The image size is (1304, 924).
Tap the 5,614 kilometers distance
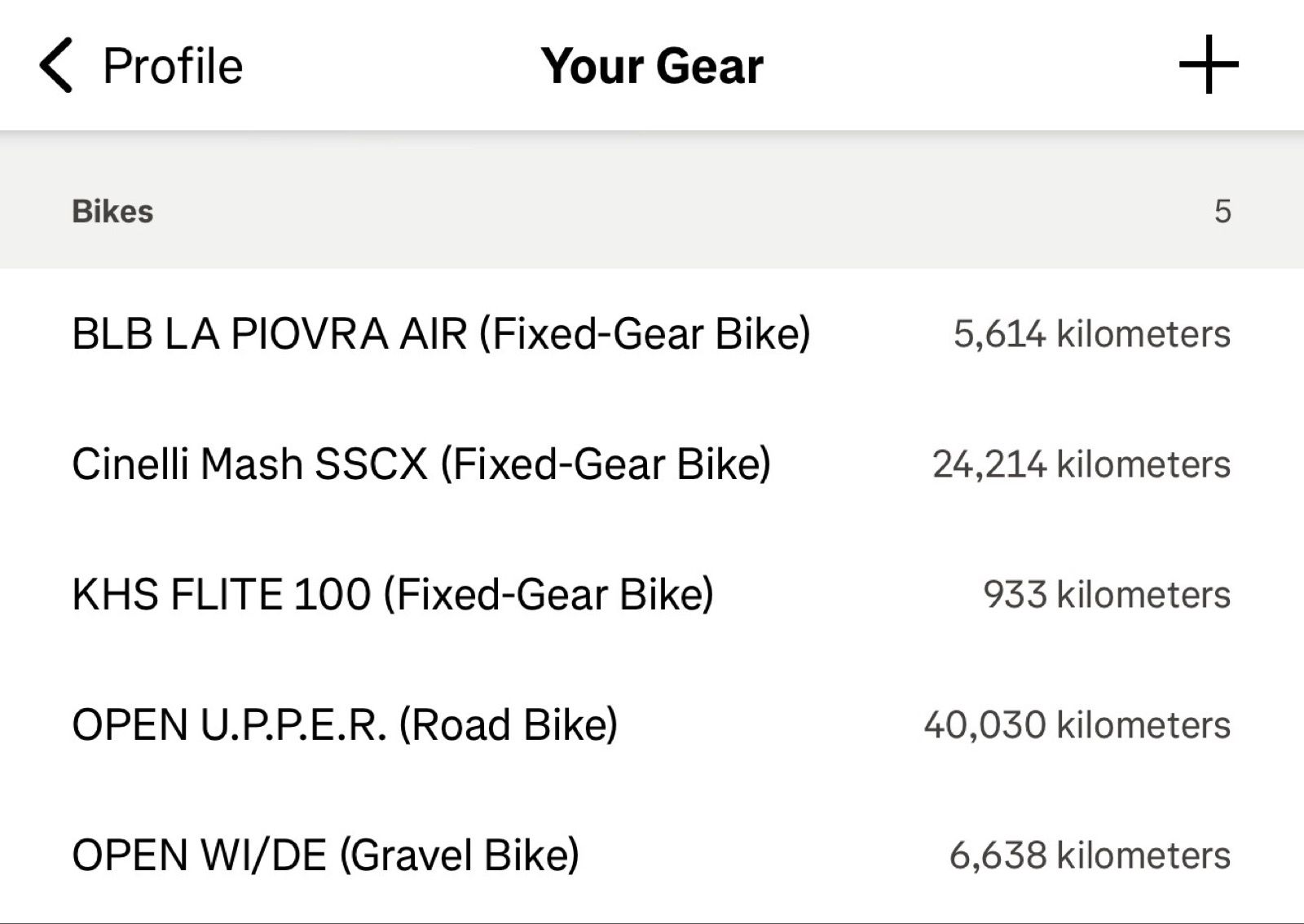1091,334
